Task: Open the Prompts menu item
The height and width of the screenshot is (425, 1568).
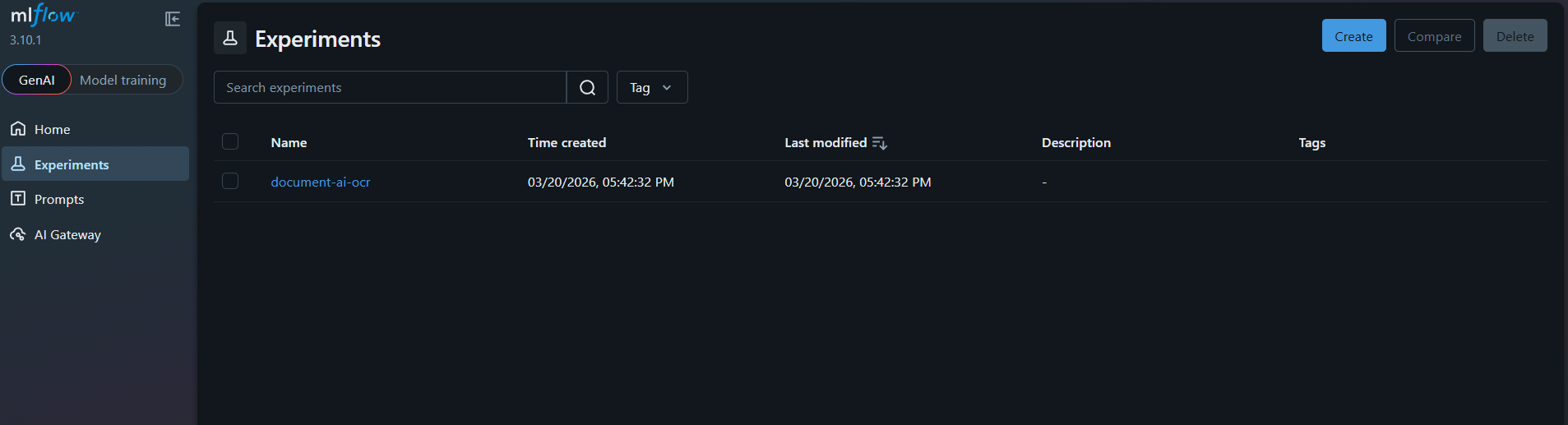Action: click(x=59, y=200)
